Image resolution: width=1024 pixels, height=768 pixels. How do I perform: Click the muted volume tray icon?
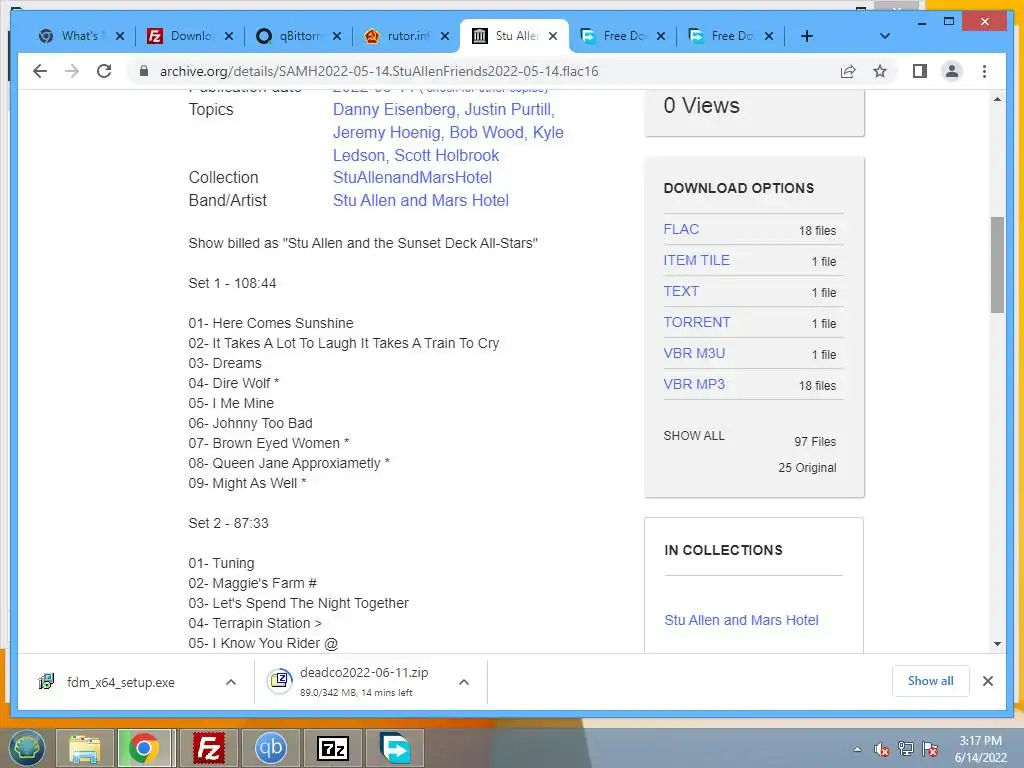(x=882, y=749)
